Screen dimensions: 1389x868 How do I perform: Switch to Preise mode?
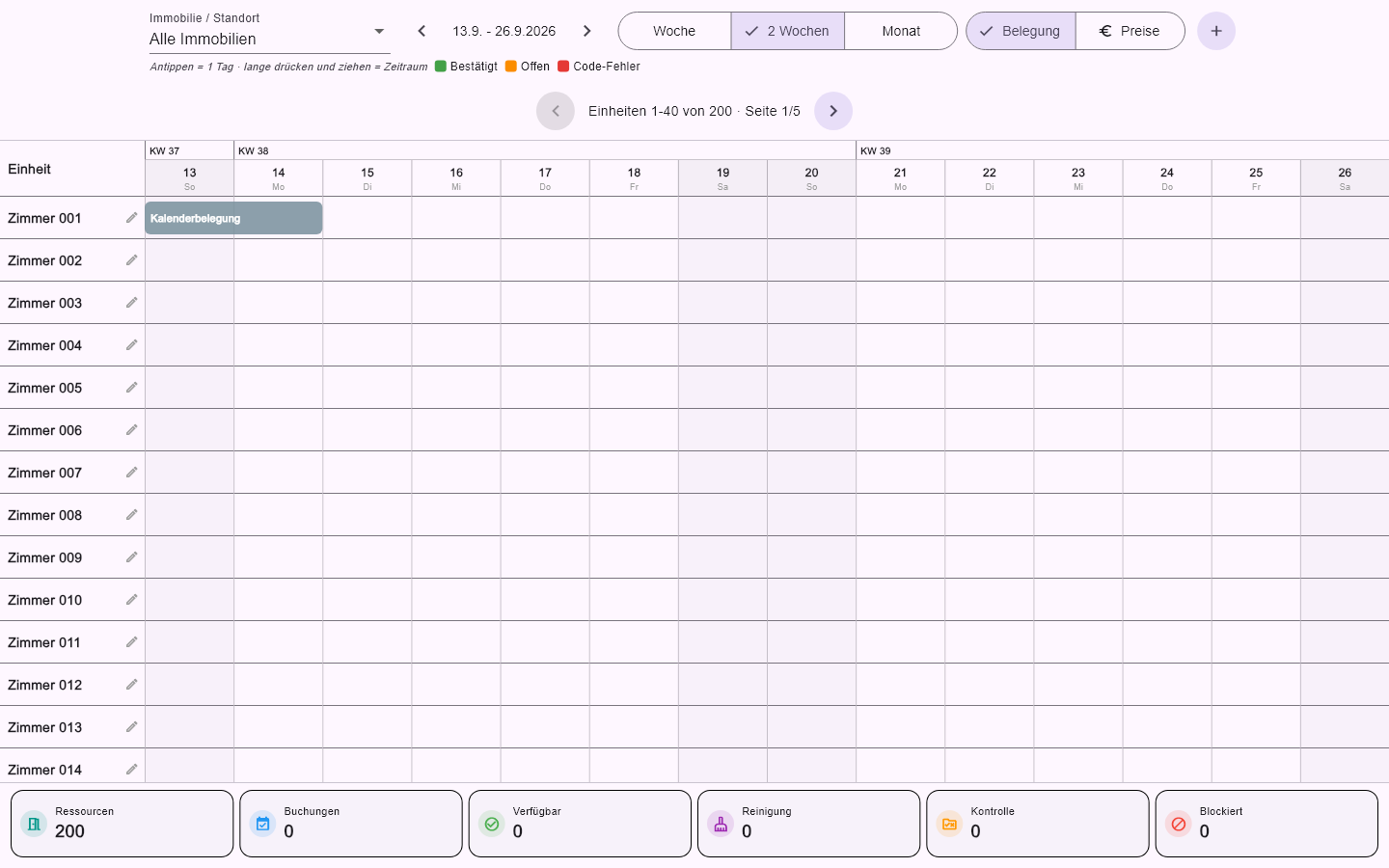pyautogui.click(x=1130, y=31)
